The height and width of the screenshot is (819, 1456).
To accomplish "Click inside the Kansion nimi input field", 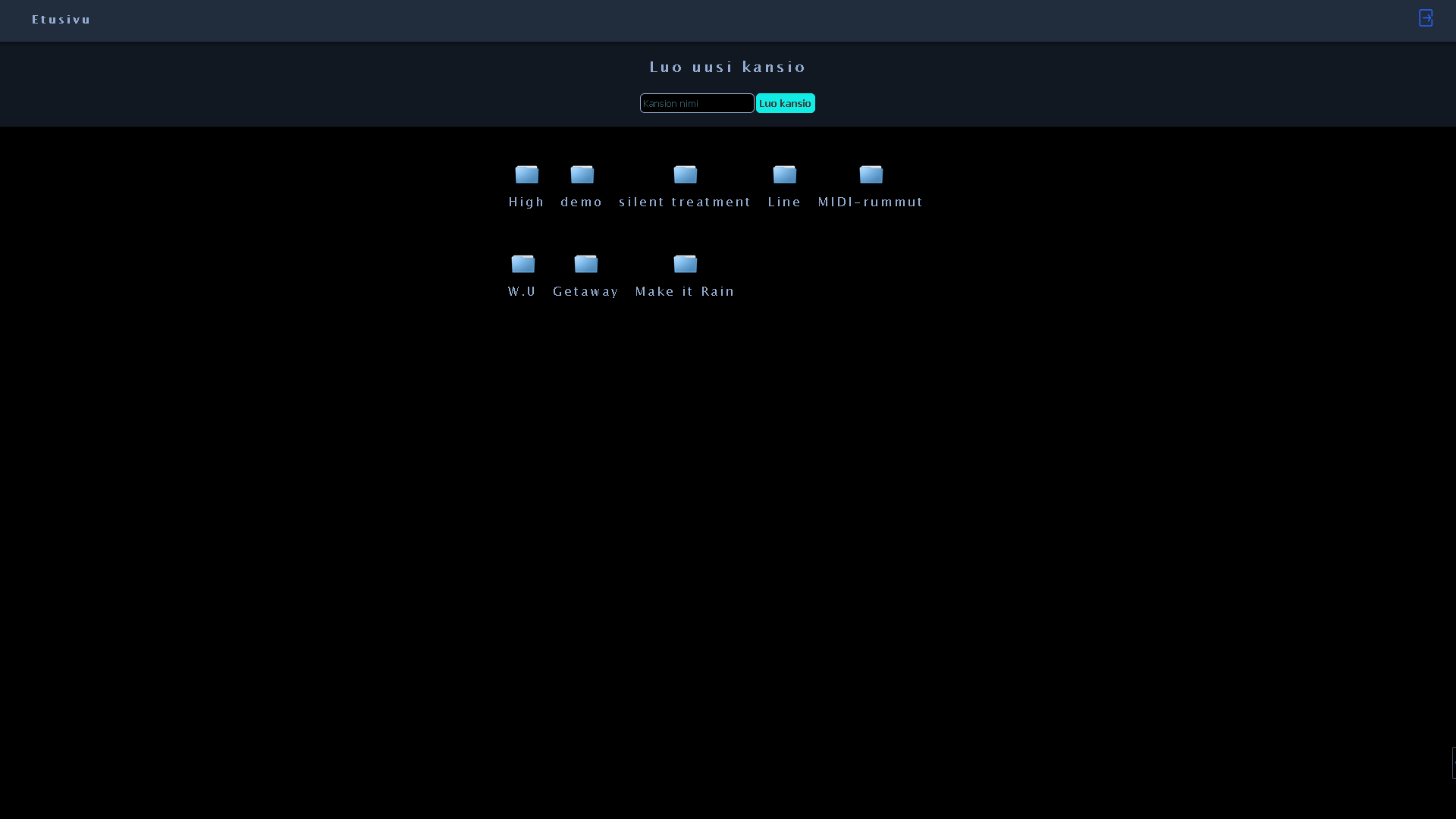I will [695, 103].
